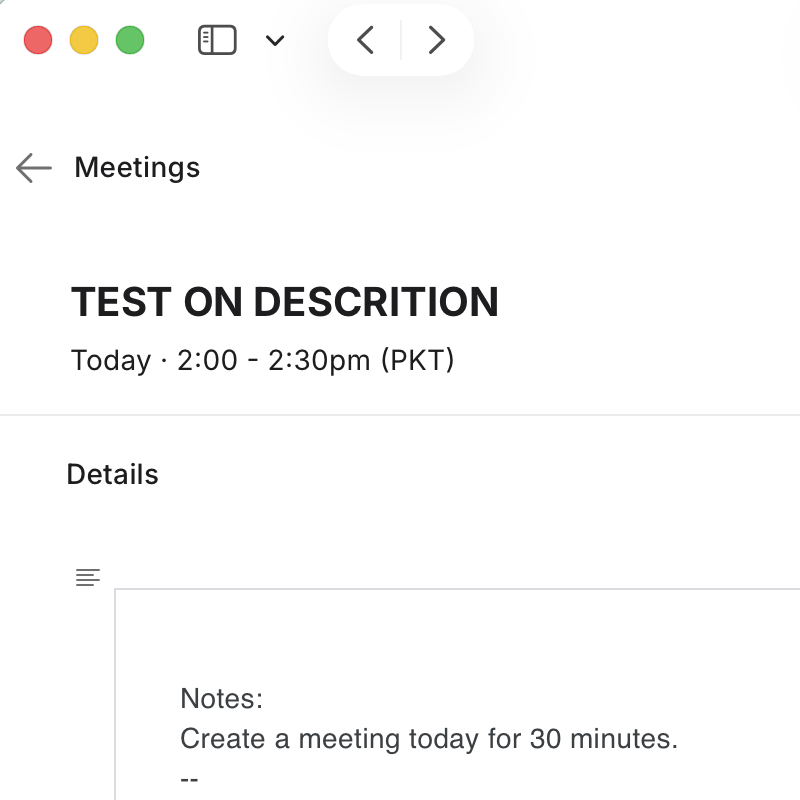Click the double-dash line under notes
800x800 pixels.
click(x=189, y=778)
